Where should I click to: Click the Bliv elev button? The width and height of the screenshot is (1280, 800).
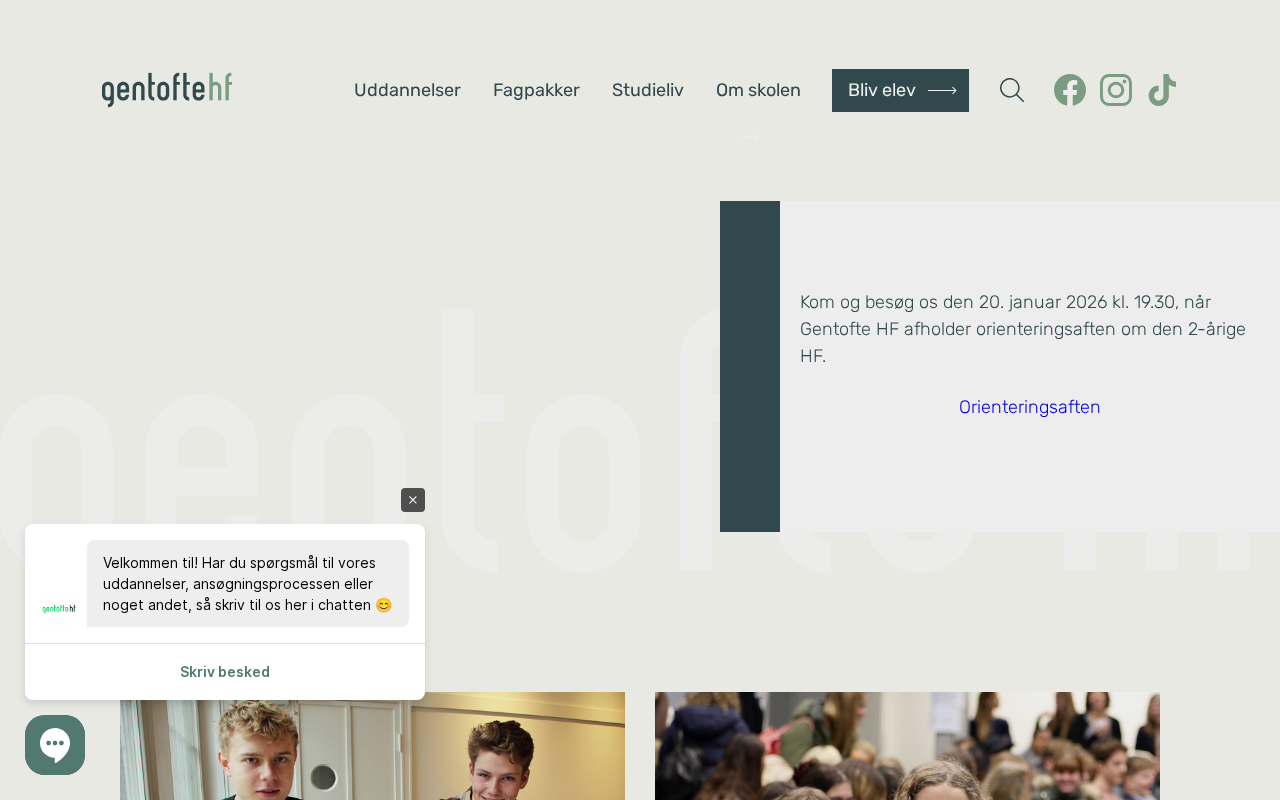(x=900, y=90)
